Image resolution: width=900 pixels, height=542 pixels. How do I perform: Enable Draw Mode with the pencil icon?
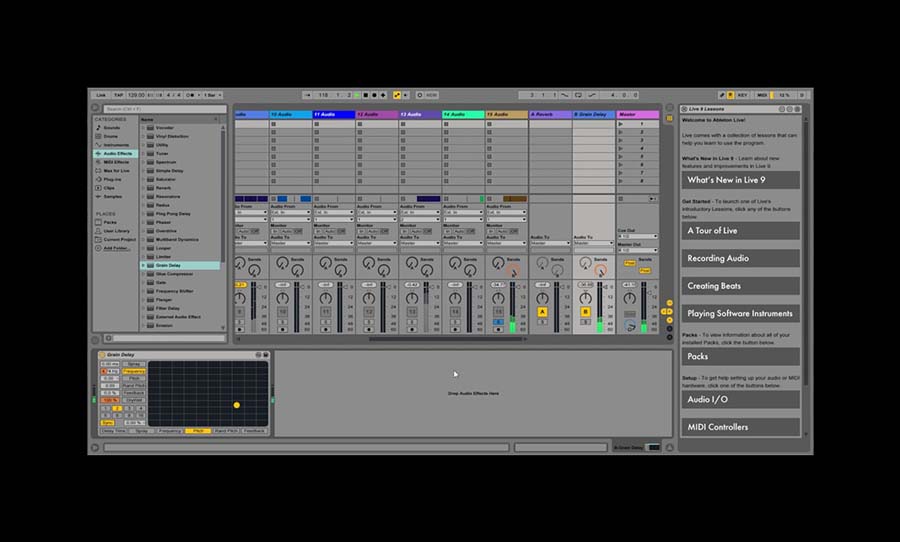pos(721,95)
